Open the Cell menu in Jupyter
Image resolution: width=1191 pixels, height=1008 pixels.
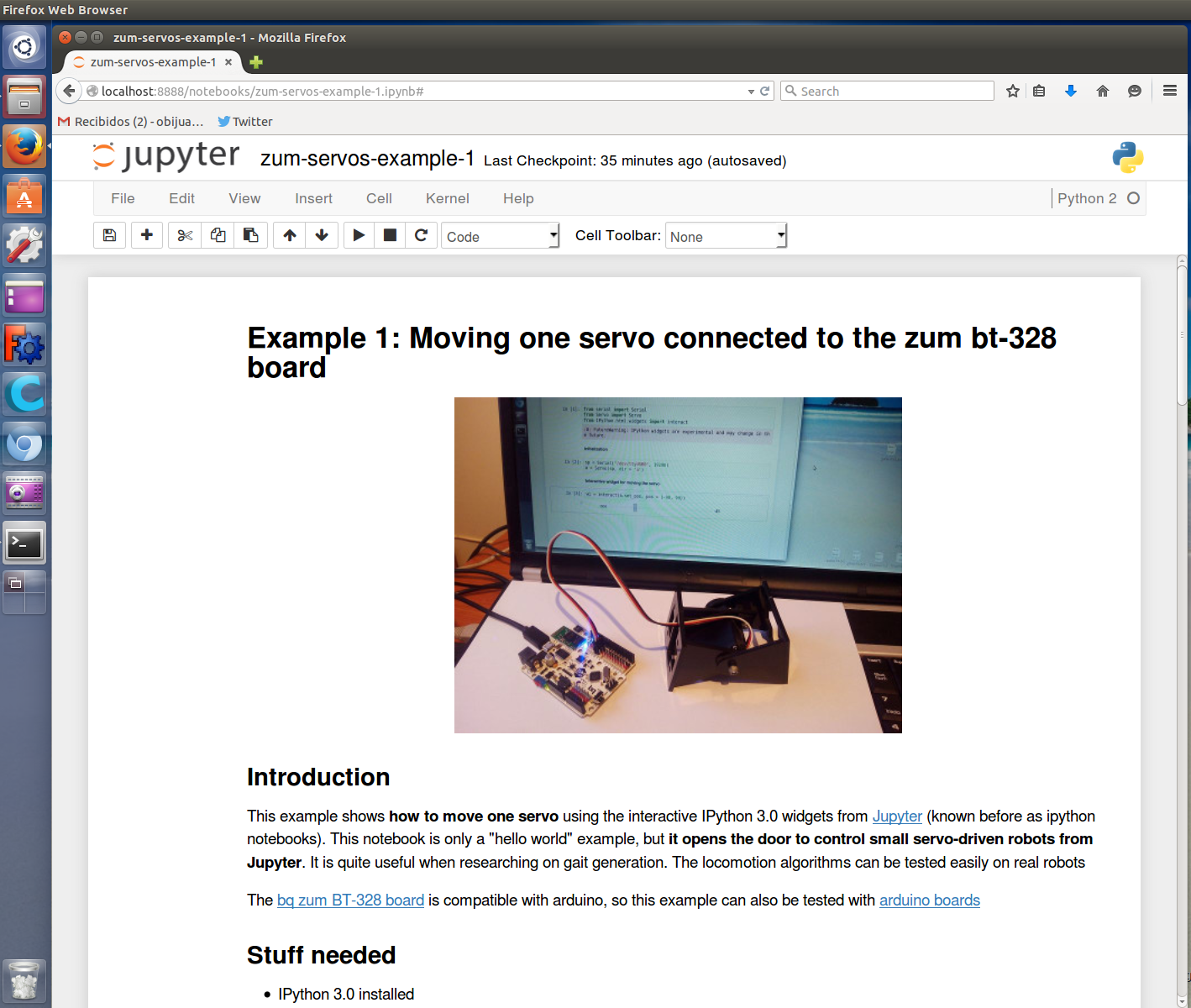(x=379, y=198)
